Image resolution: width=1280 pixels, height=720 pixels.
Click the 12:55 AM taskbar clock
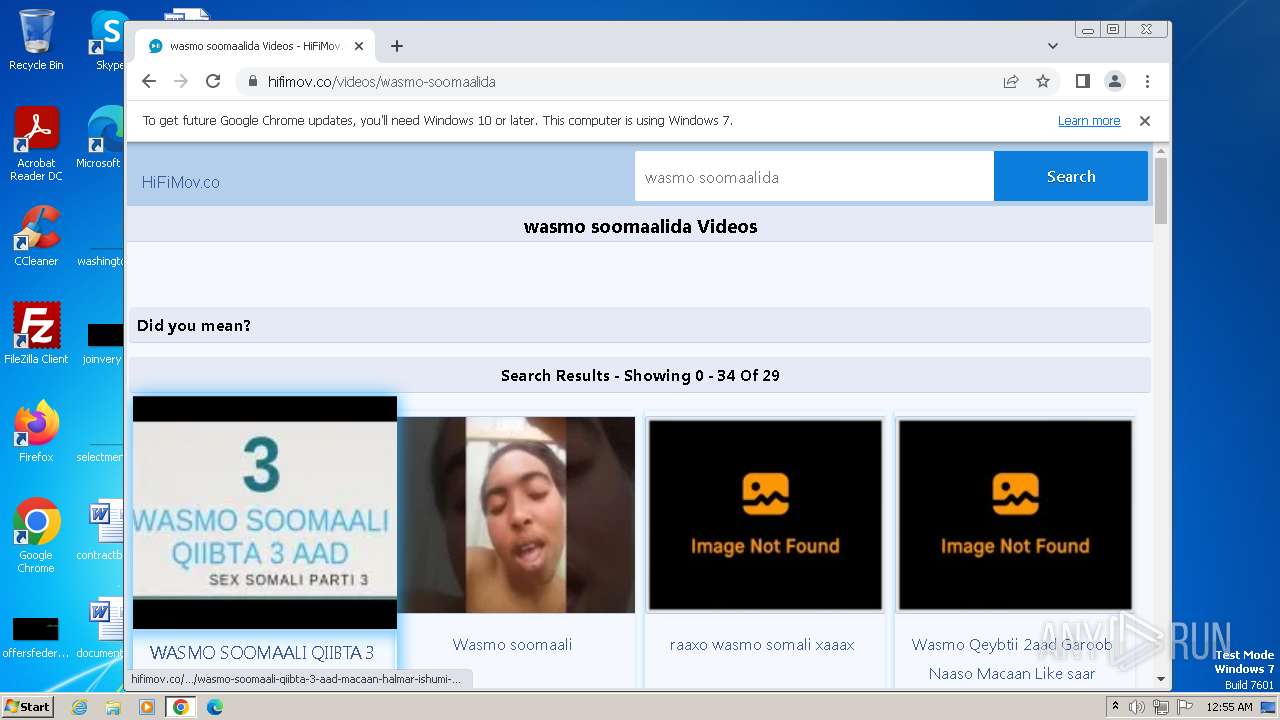click(1229, 707)
